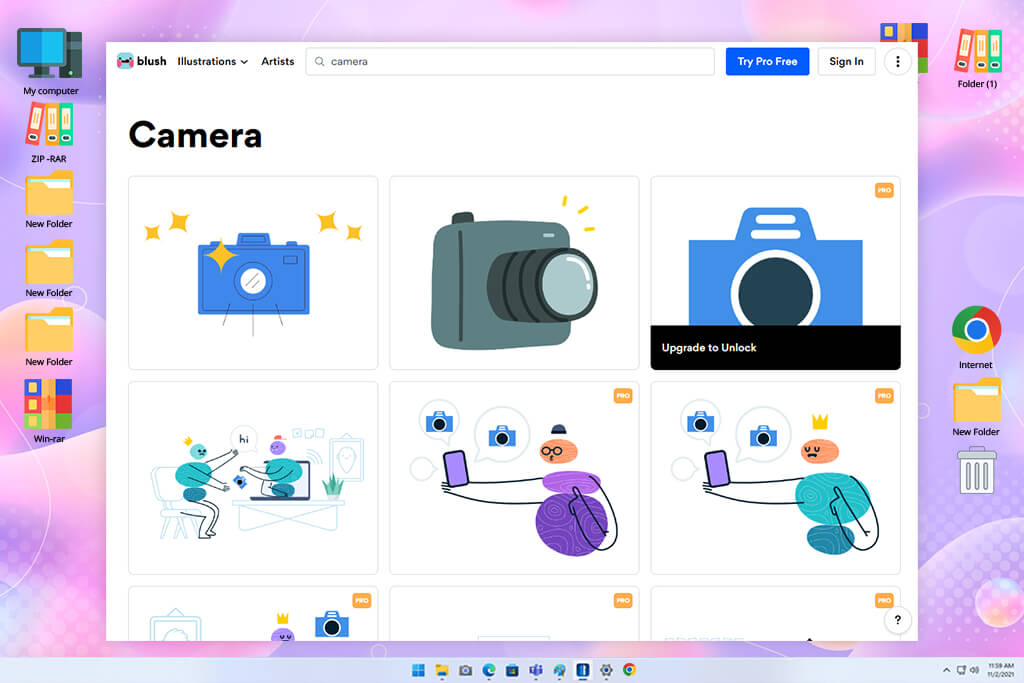Click the blush logo
Image resolution: width=1024 pixels, height=683 pixels.
tap(141, 61)
